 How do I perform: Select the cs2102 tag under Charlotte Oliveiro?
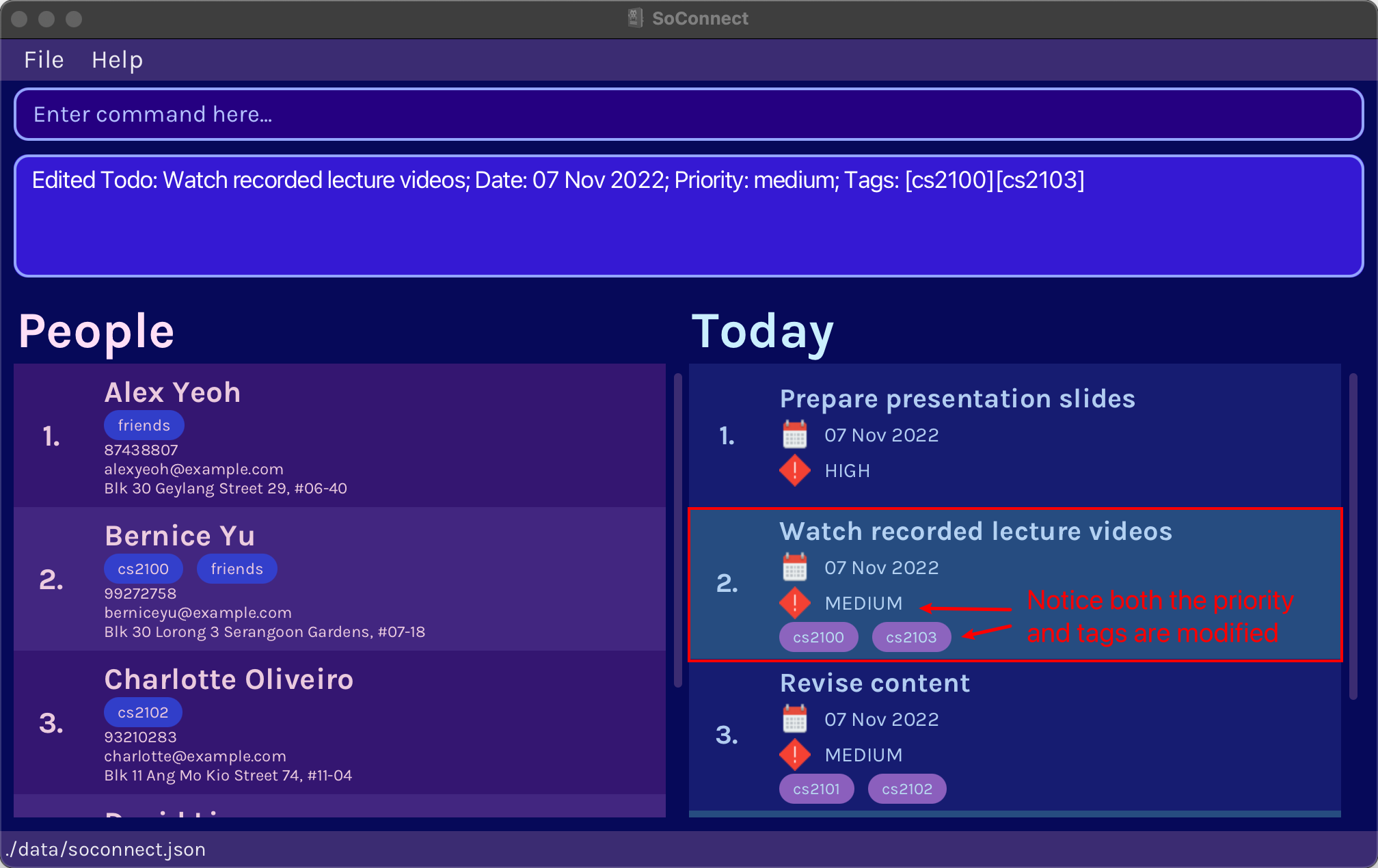click(143, 712)
